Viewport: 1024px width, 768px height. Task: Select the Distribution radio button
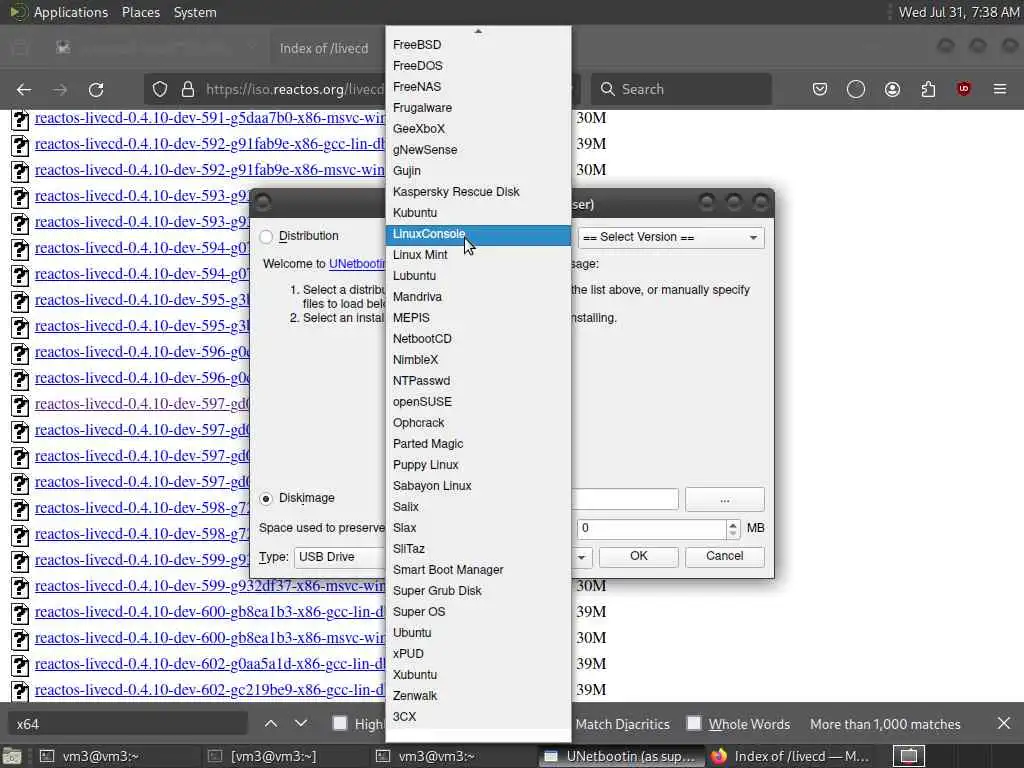[266, 236]
